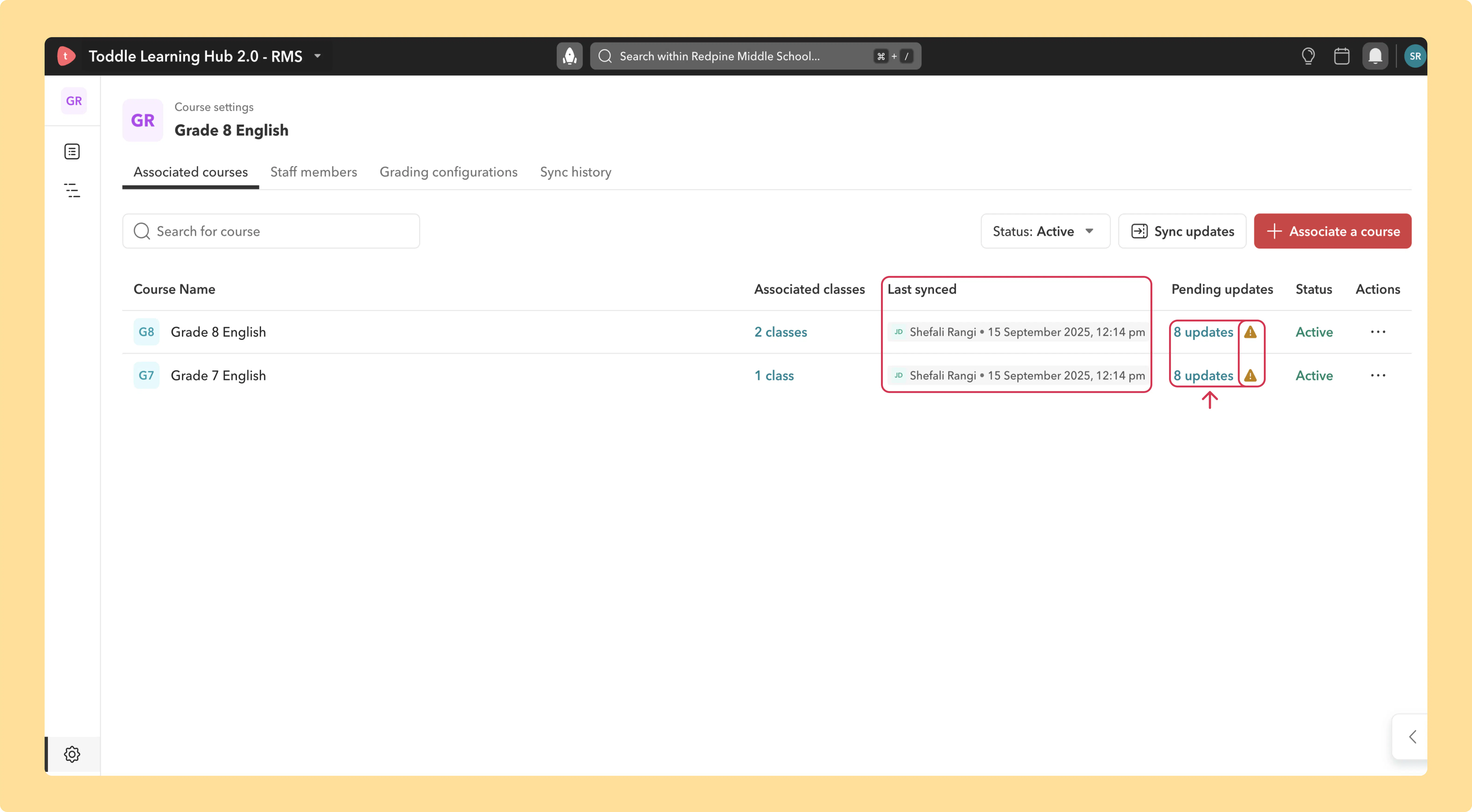
Task: Click the Pending updates column header
Action: (x=1222, y=289)
